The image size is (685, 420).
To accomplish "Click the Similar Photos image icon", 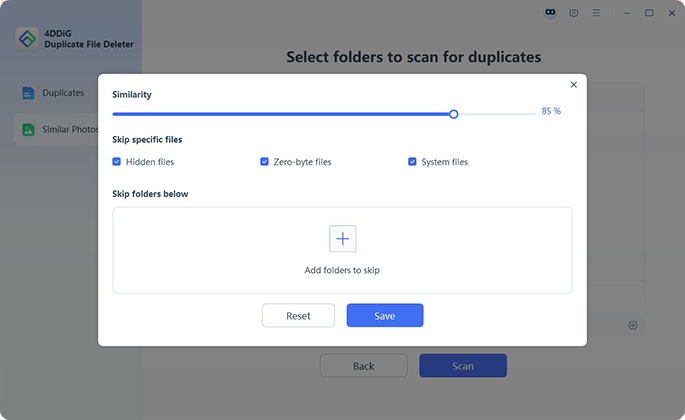I will [x=28, y=129].
